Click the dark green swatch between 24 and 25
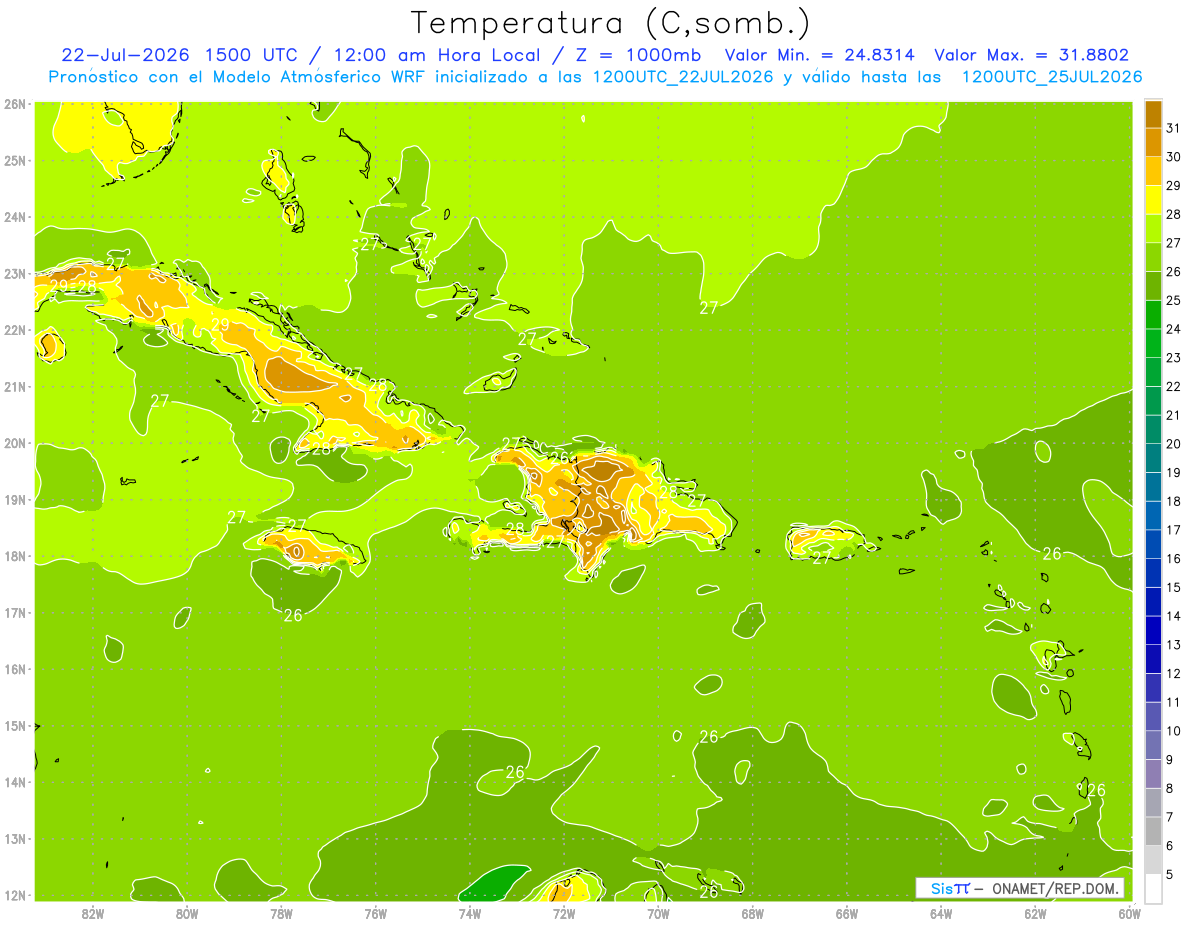Image resolution: width=1200 pixels, height=927 pixels. [1153, 315]
